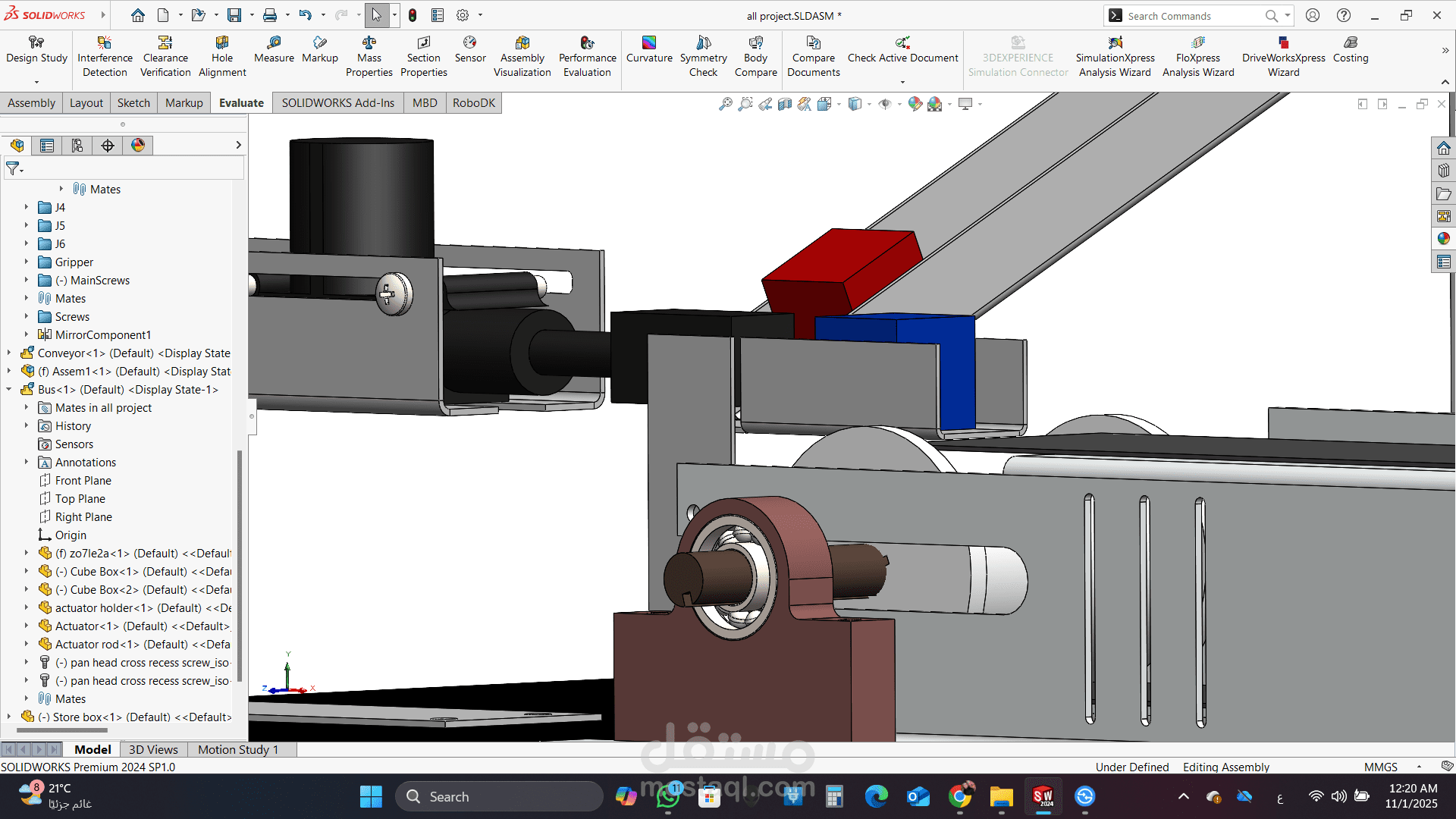Show Curvature display
The height and width of the screenshot is (819, 1456).
pos(649,50)
